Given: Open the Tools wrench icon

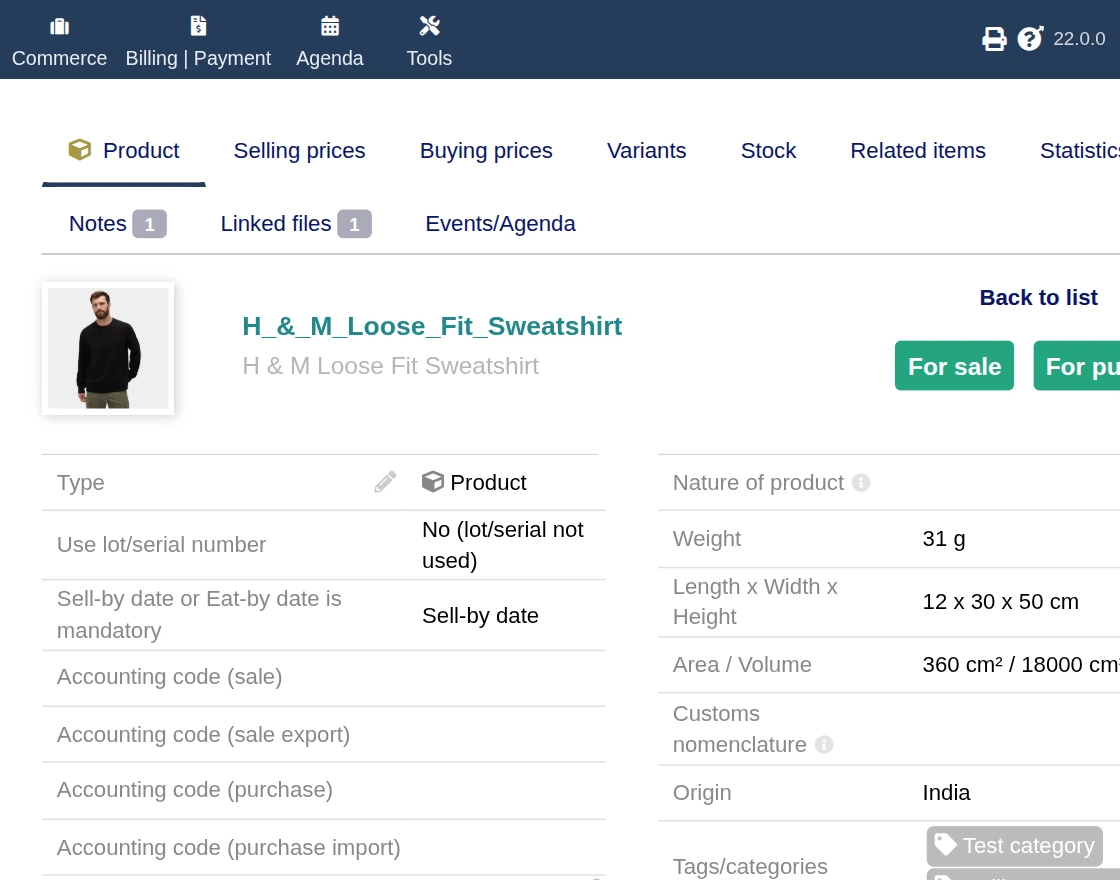Looking at the screenshot, I should point(430,26).
